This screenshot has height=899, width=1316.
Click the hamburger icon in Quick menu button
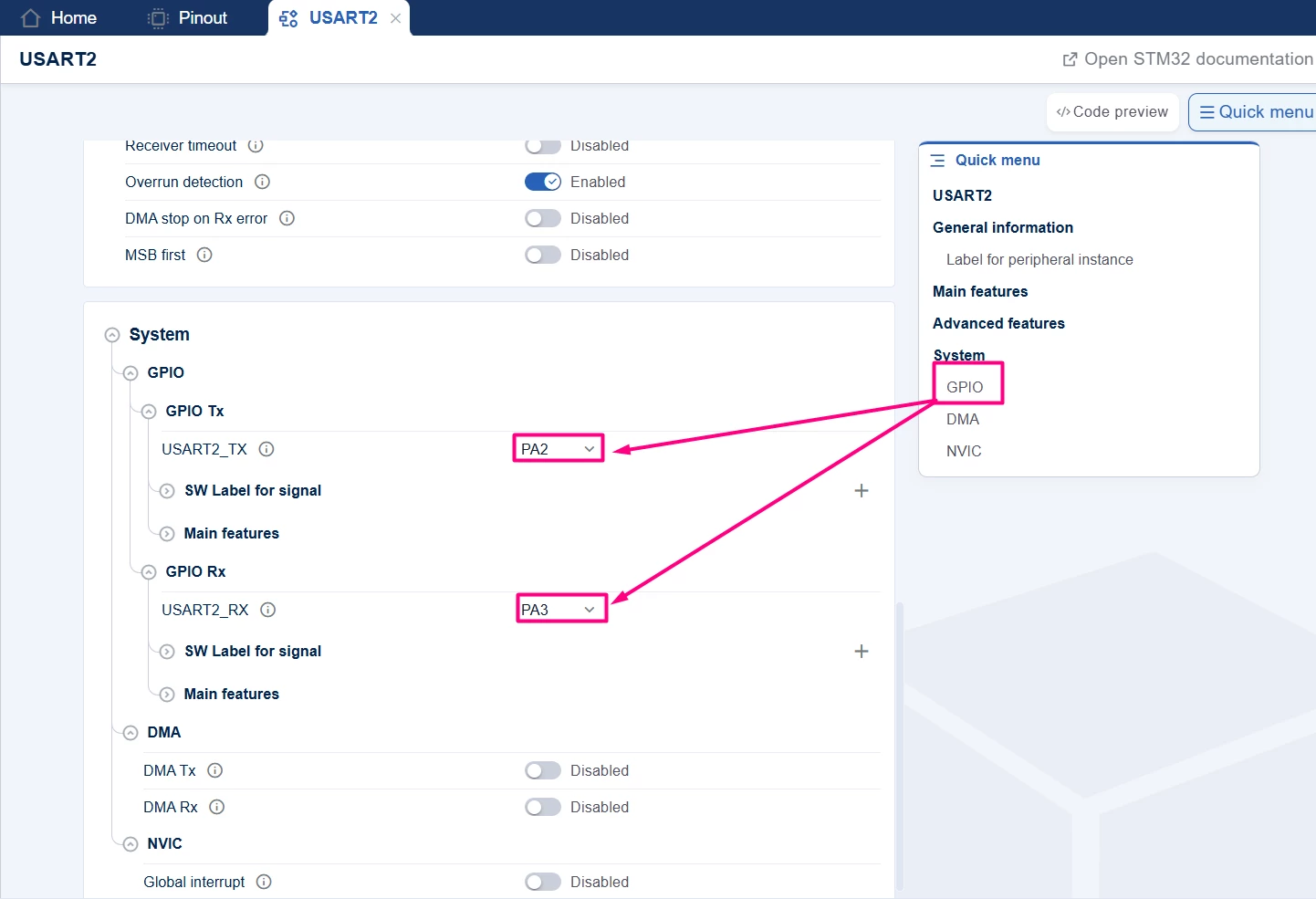point(1206,111)
